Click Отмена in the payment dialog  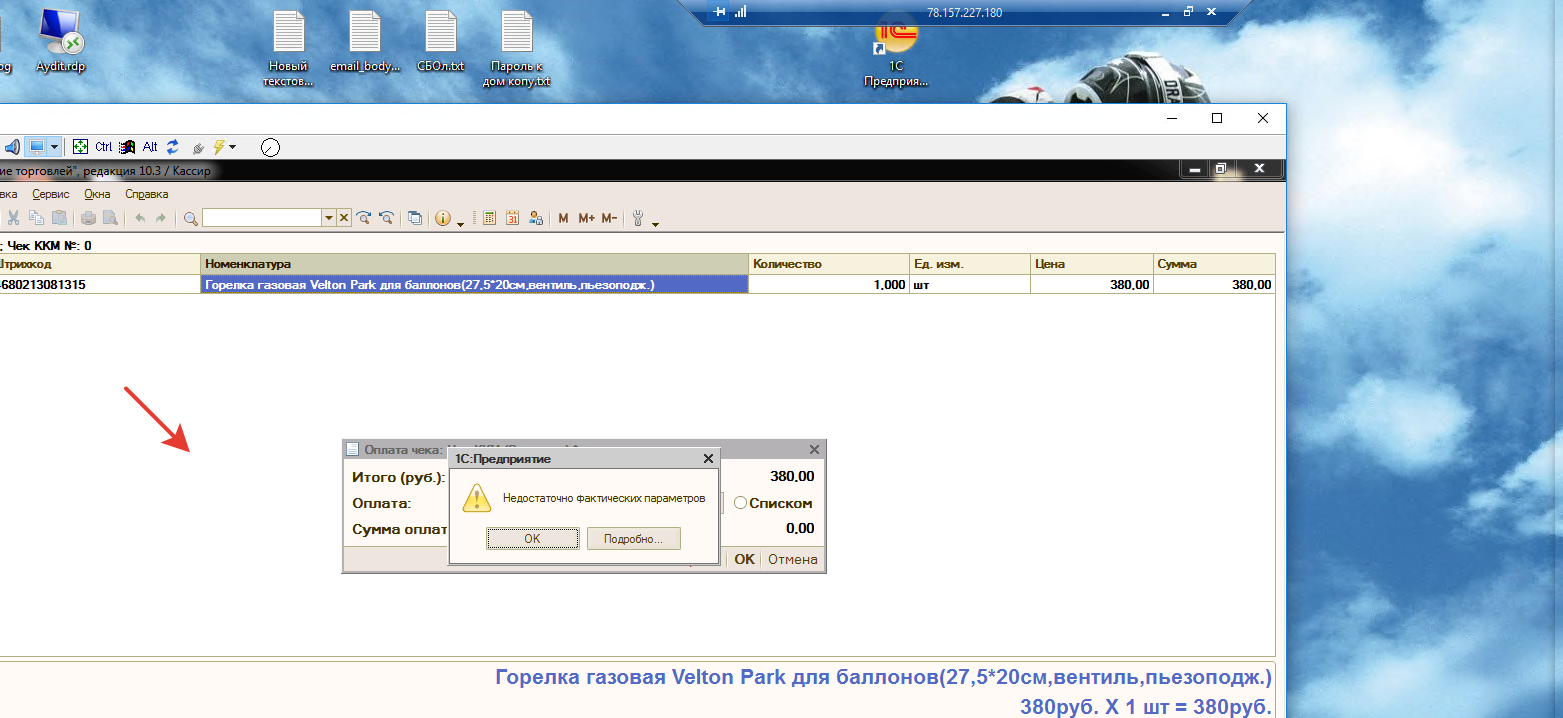pyautogui.click(x=793, y=559)
